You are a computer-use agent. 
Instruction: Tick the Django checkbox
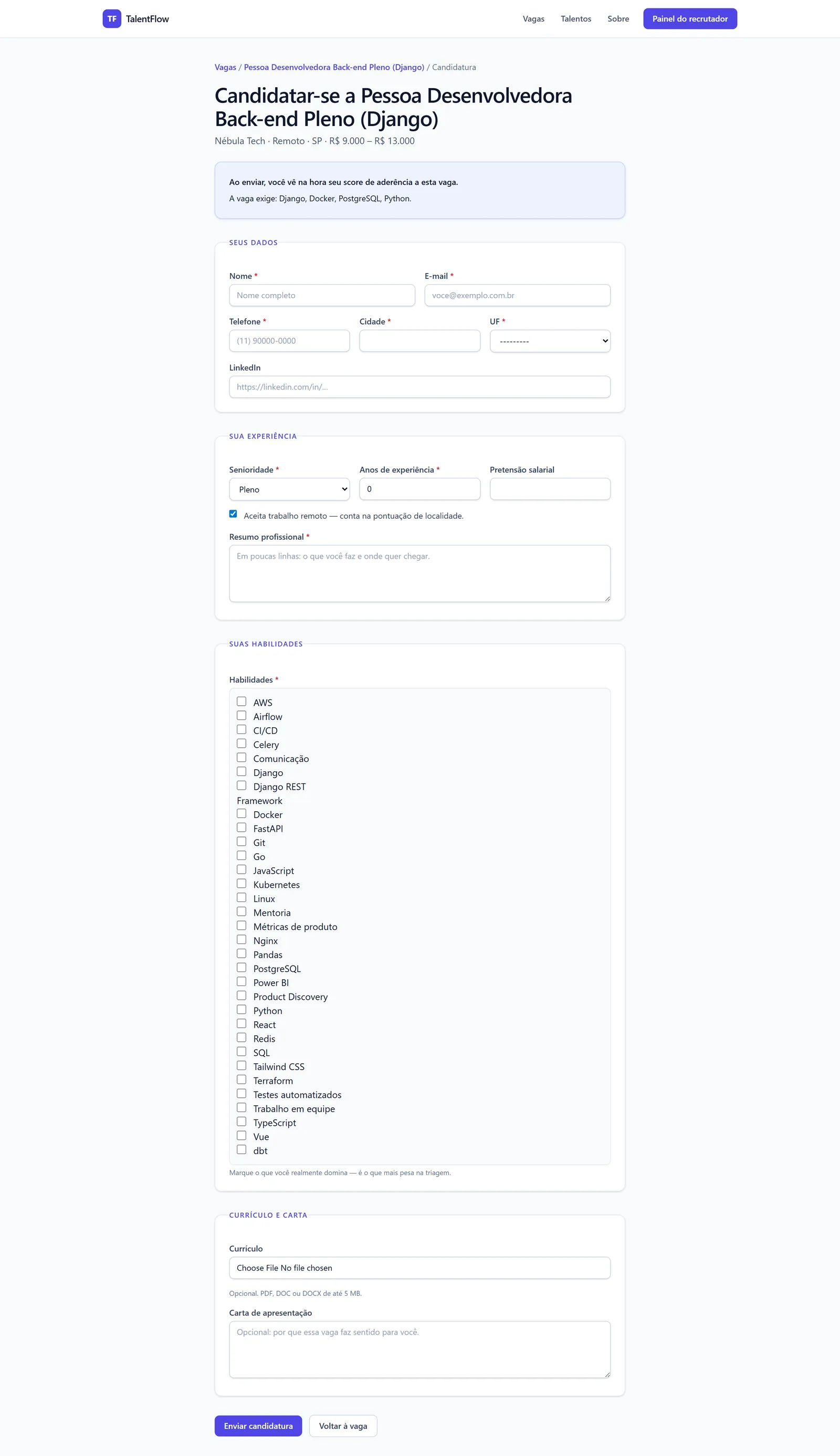pos(241,771)
